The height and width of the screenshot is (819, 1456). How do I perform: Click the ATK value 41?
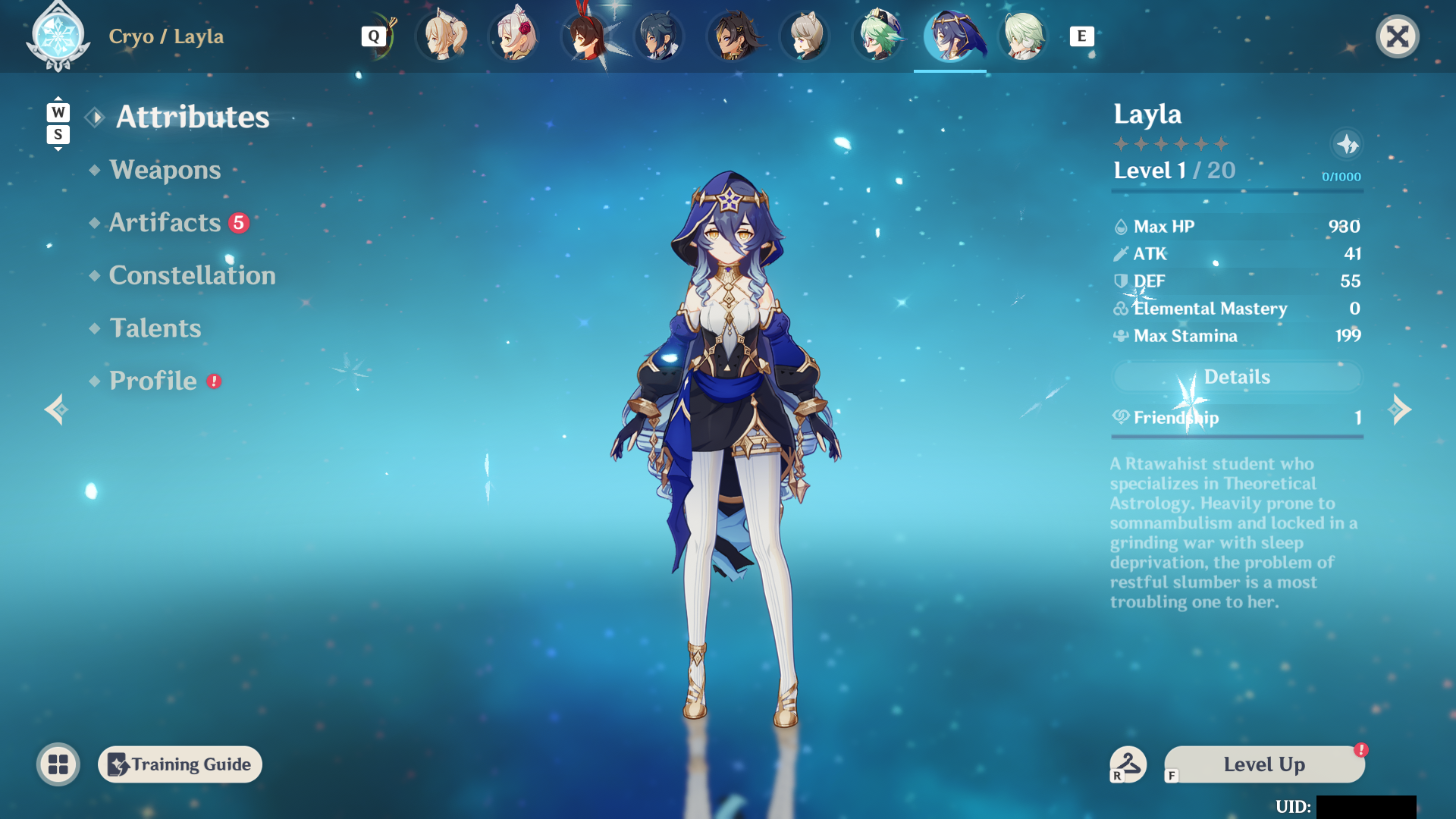[x=1353, y=254]
